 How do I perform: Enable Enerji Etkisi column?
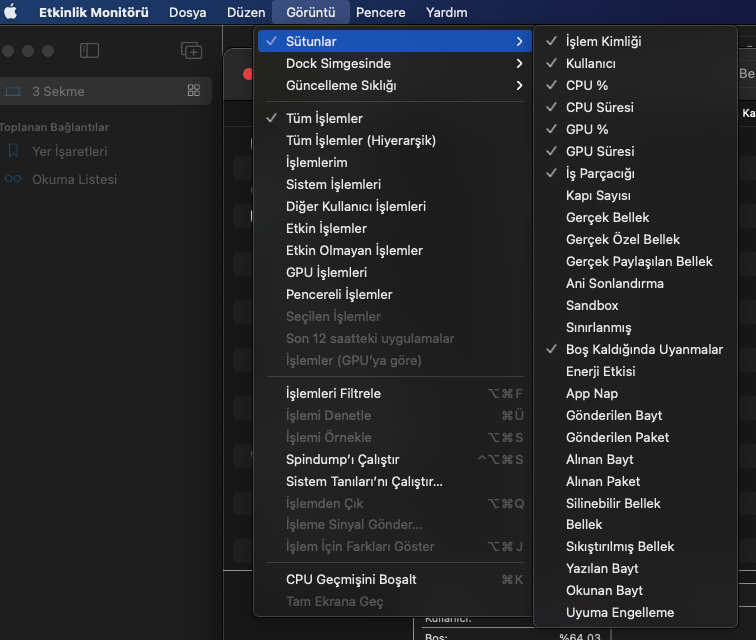tap(635, 371)
